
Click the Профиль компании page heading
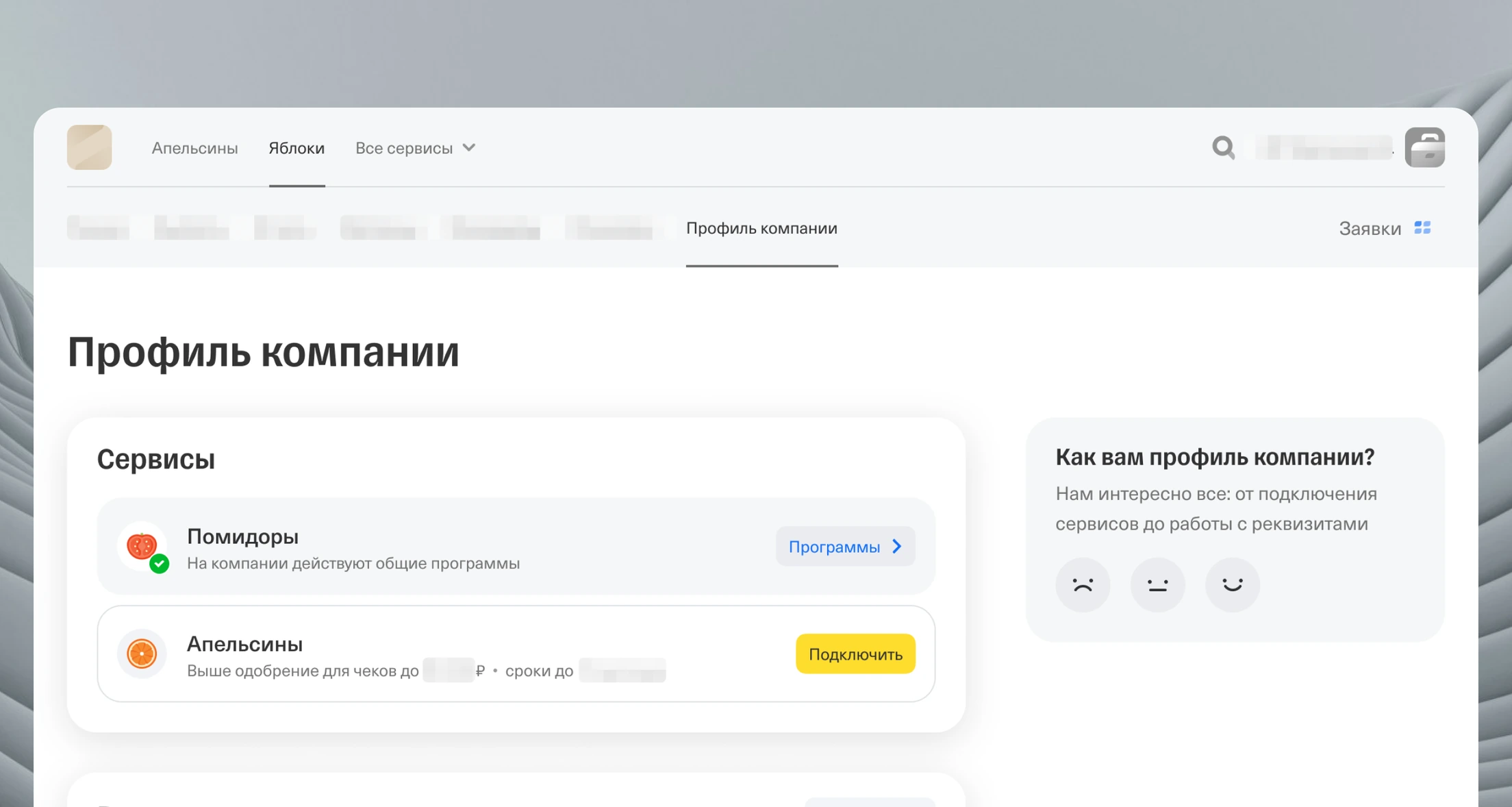tap(263, 352)
